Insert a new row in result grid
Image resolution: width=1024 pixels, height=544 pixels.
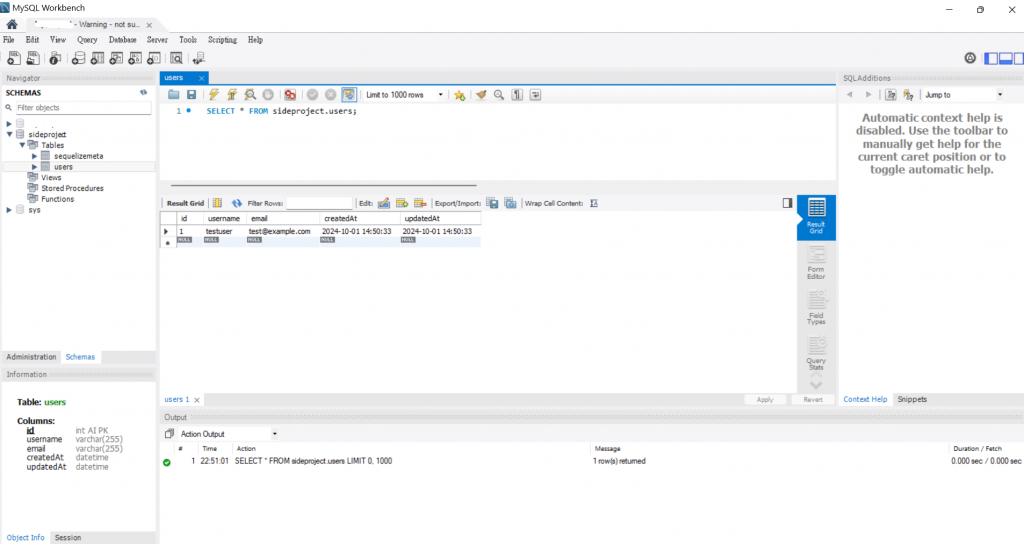point(402,203)
